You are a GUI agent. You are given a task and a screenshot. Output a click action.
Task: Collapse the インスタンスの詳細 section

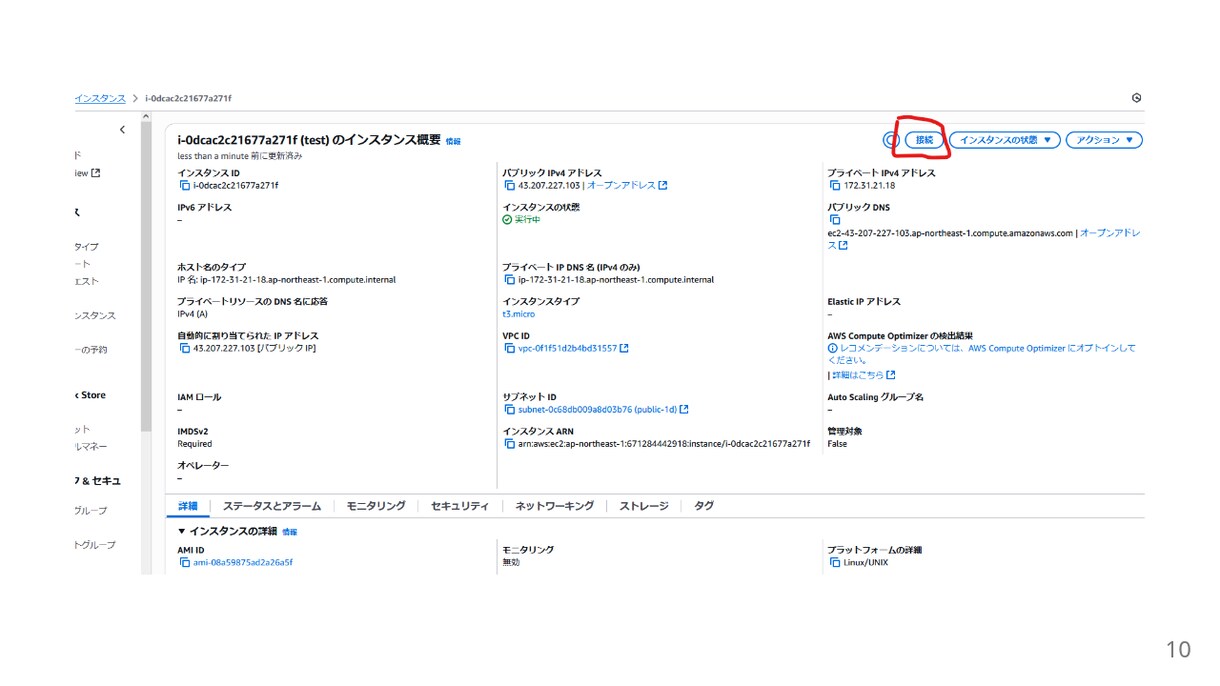coord(182,532)
